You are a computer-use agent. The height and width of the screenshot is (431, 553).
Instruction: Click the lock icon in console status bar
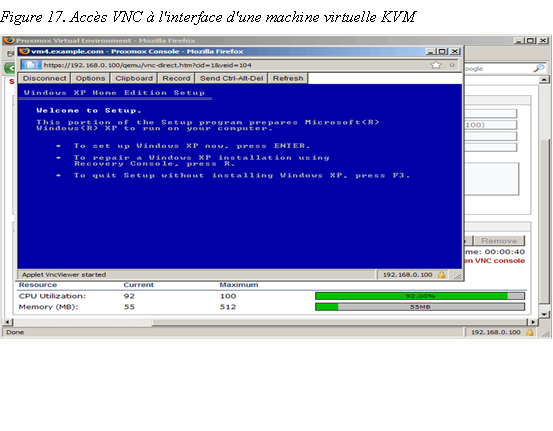(x=442, y=275)
